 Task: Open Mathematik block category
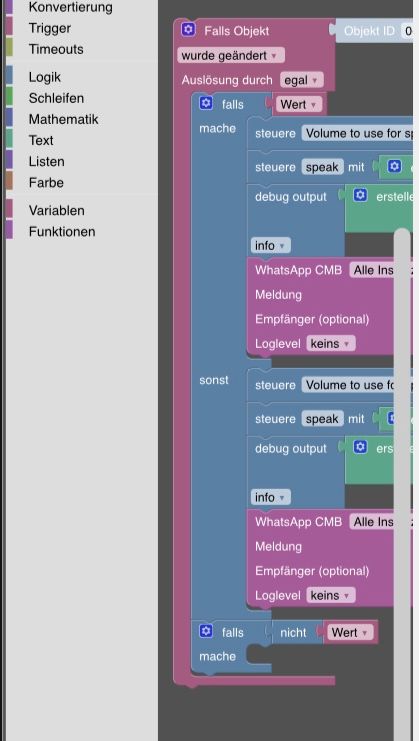click(x=63, y=119)
